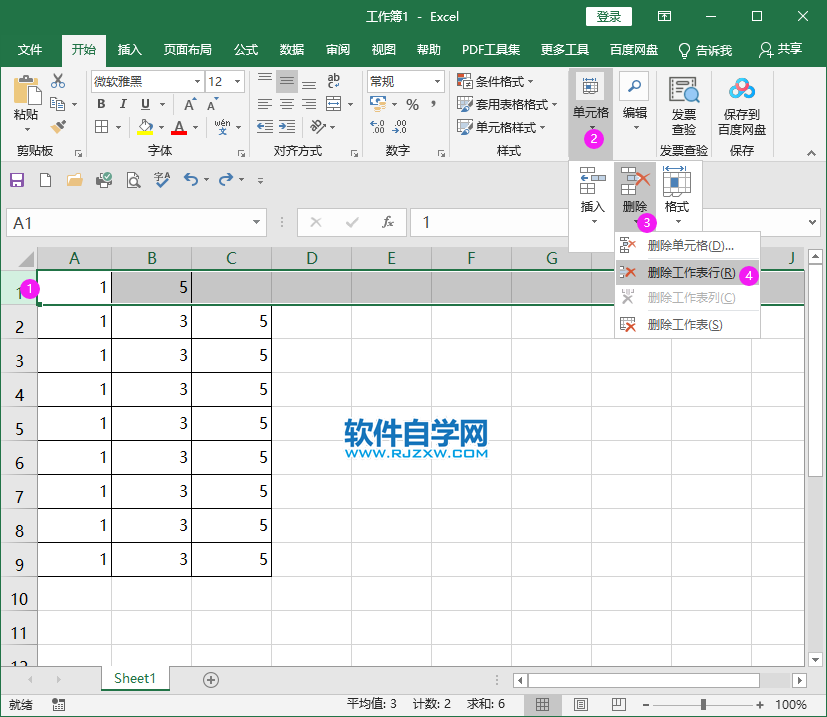Image resolution: width=827 pixels, height=717 pixels.
Task: Open the fill color bucket icon
Action: (x=146, y=127)
